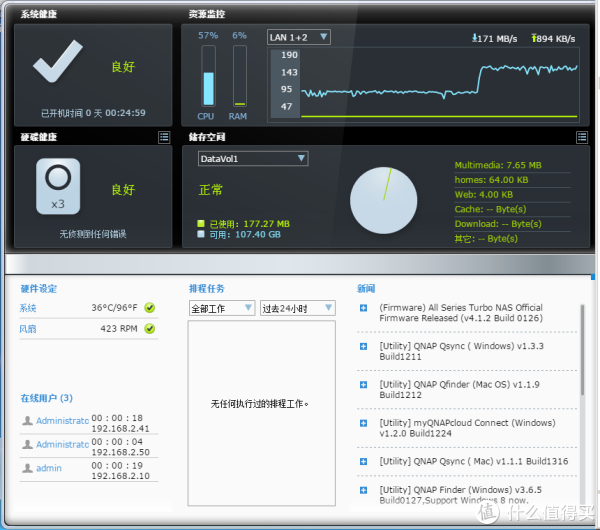Expand the All Series Turbo NAS firmware news
The image size is (600, 530).
point(363,308)
